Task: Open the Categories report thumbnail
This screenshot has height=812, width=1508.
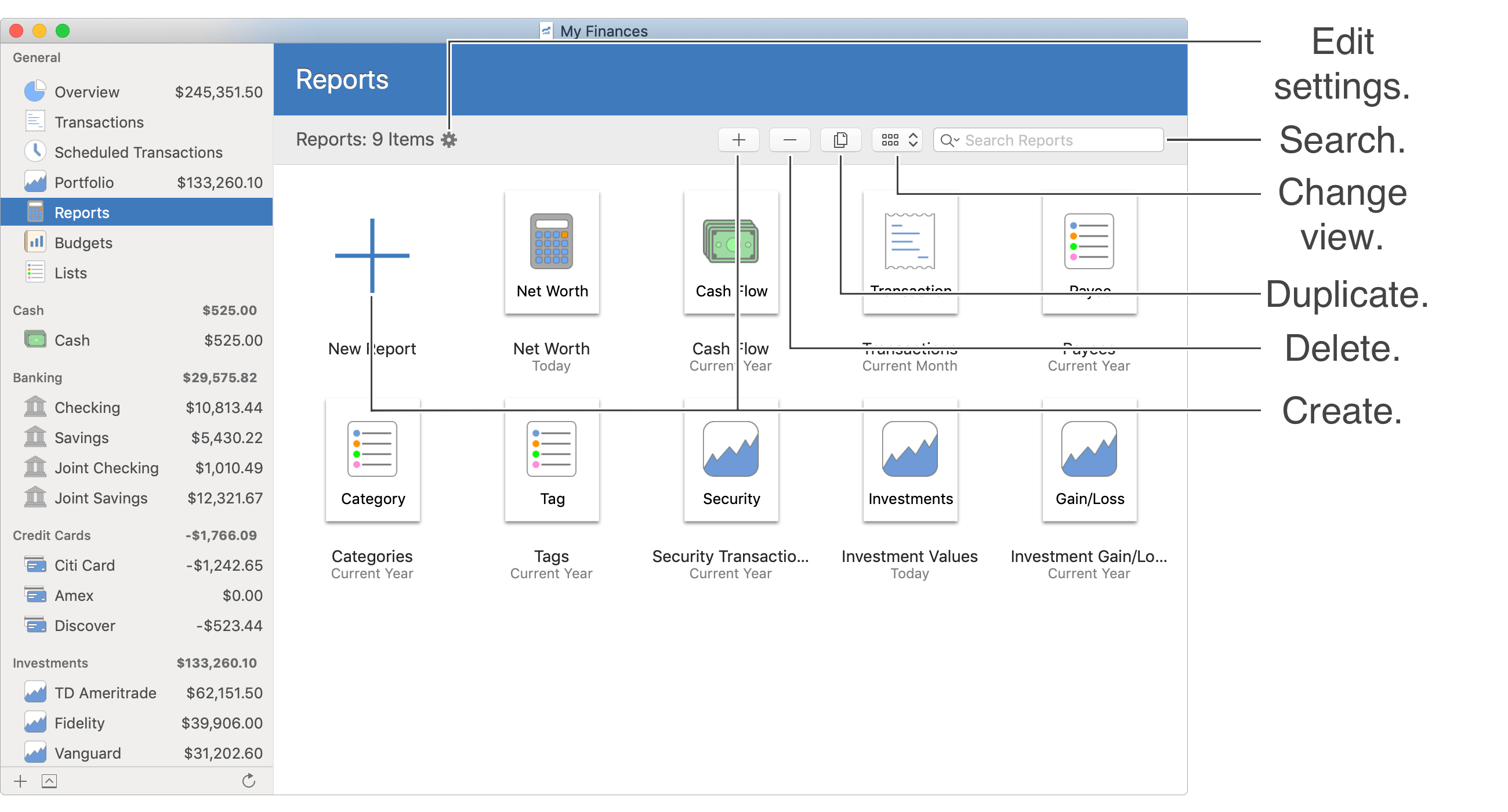Action: (x=372, y=460)
